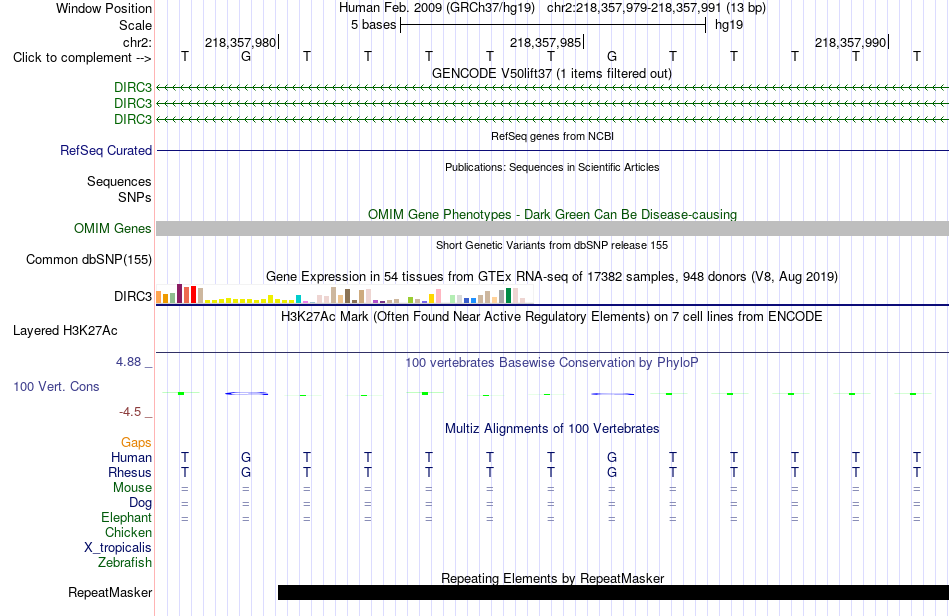Click the "100 Vert. Cons" track label
Image resolution: width=950 pixels, height=616 pixels.
coord(56,386)
